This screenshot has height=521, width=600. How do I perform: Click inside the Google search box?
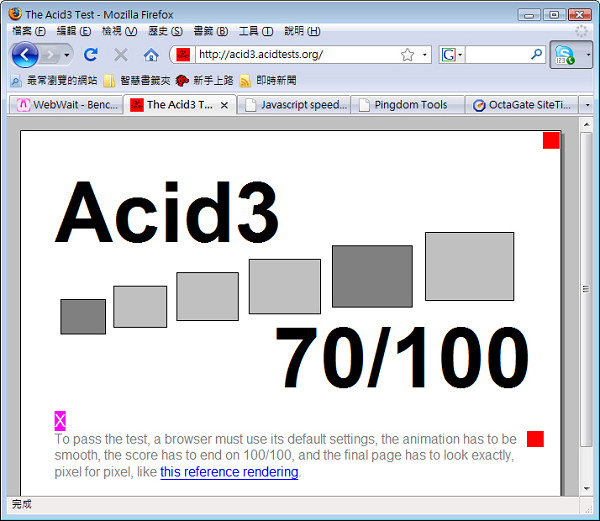click(x=497, y=55)
